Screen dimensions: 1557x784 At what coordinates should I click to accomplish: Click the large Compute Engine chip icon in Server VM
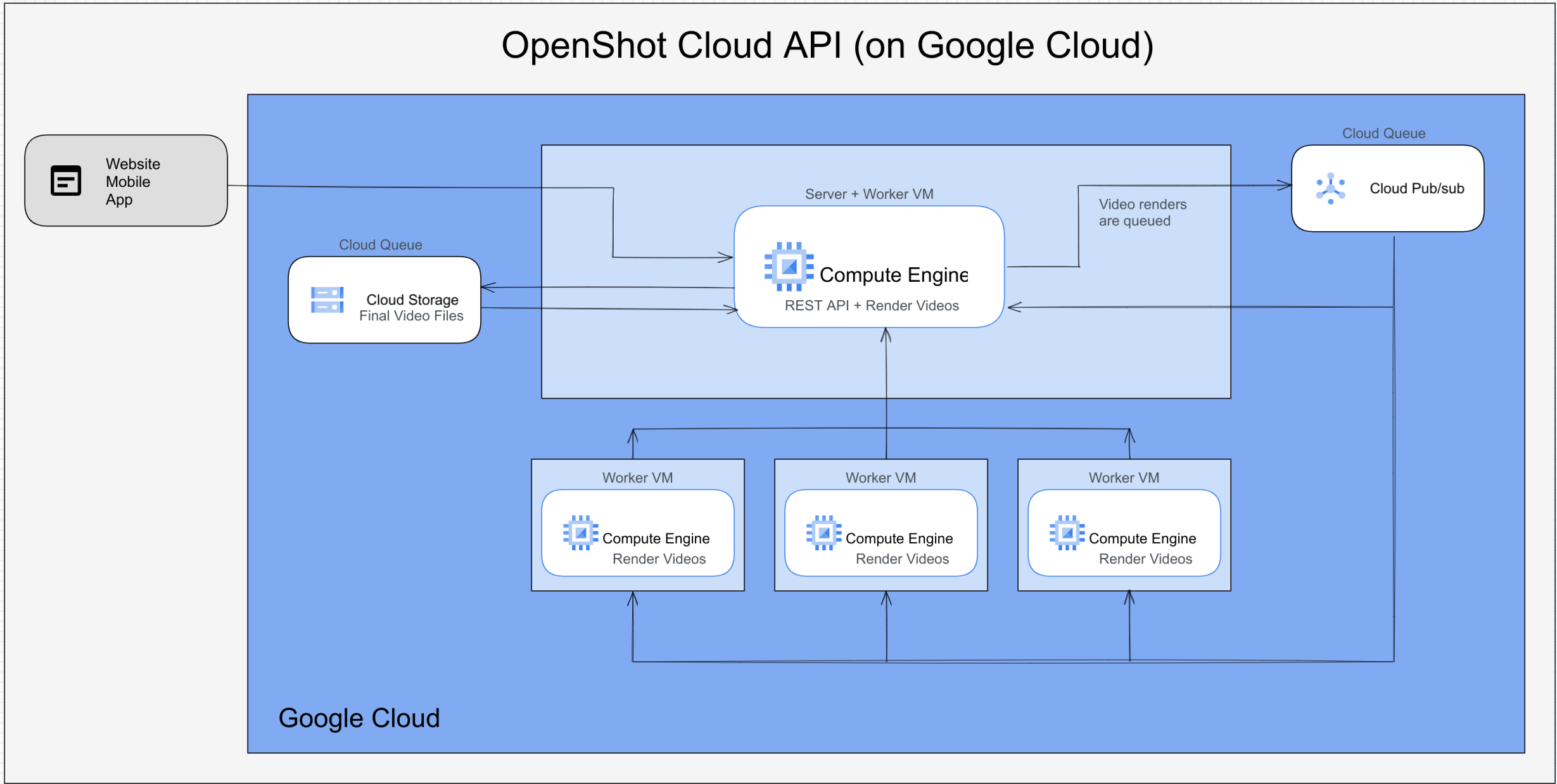tap(789, 267)
